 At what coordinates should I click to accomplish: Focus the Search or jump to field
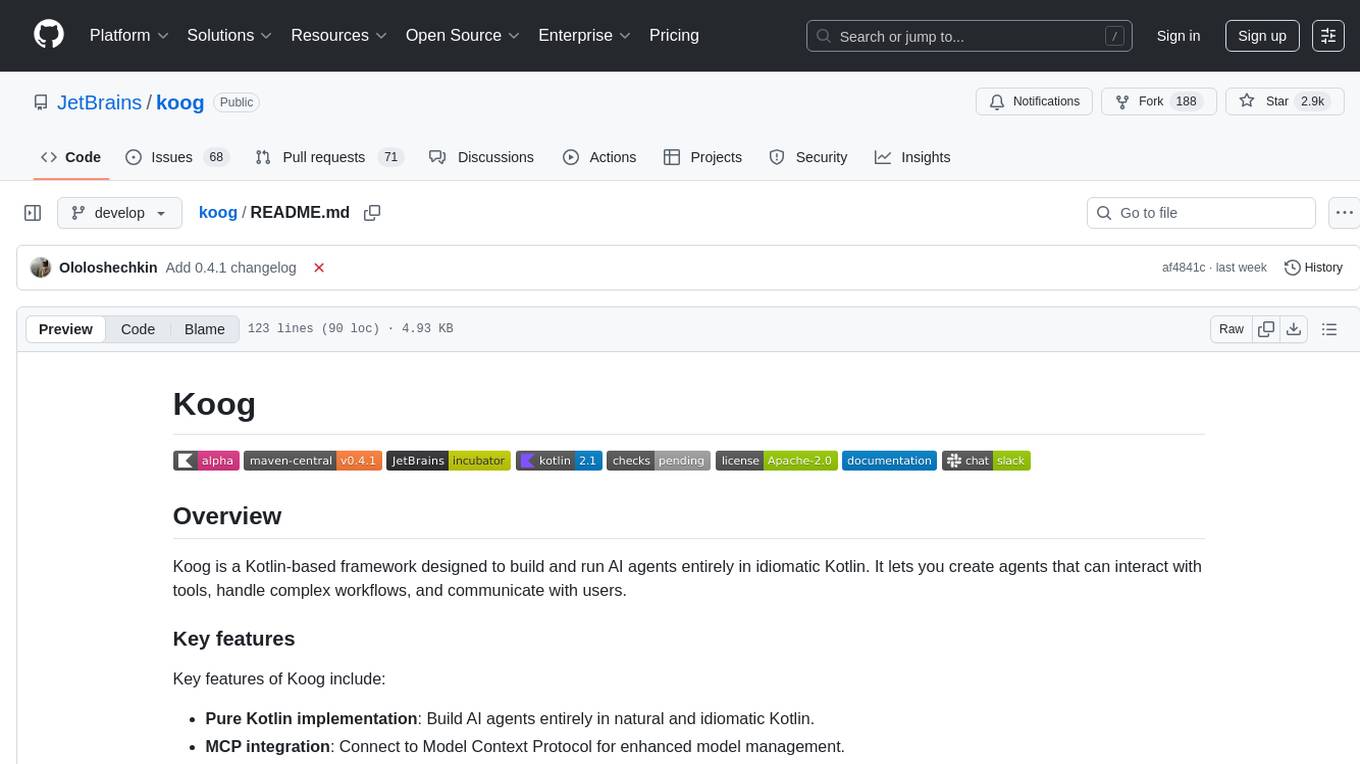(x=969, y=36)
